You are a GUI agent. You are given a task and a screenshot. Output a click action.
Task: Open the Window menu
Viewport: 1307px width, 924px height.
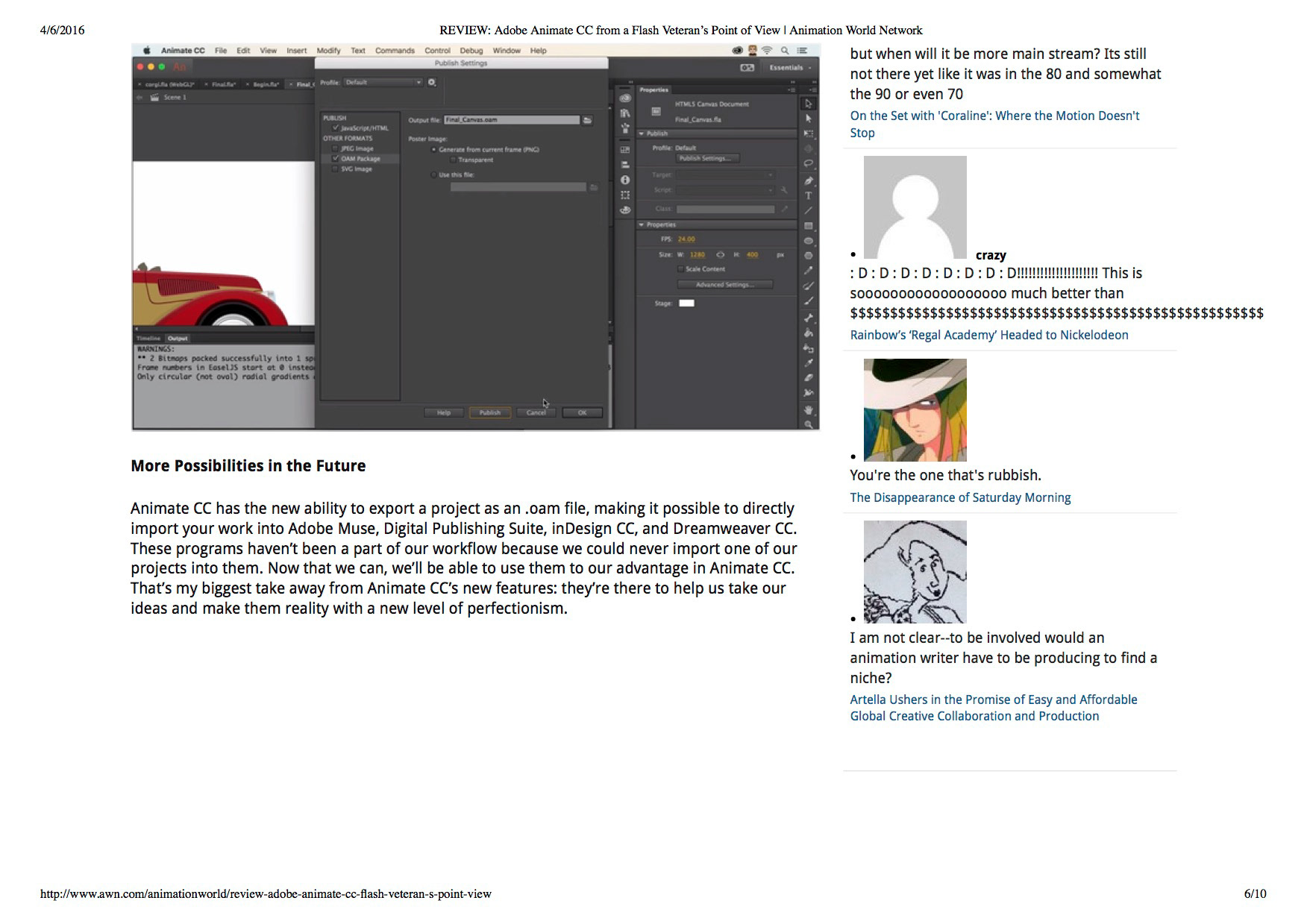click(x=507, y=51)
